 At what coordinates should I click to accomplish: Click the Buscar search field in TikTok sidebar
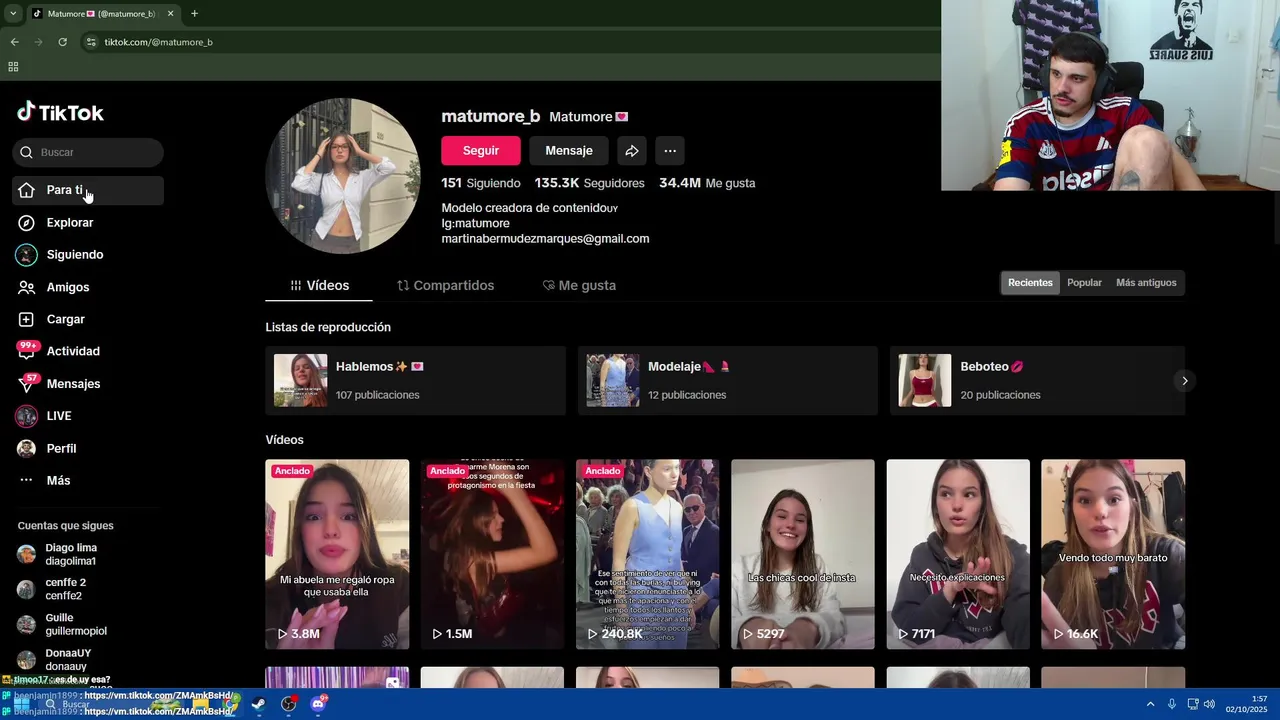click(88, 152)
